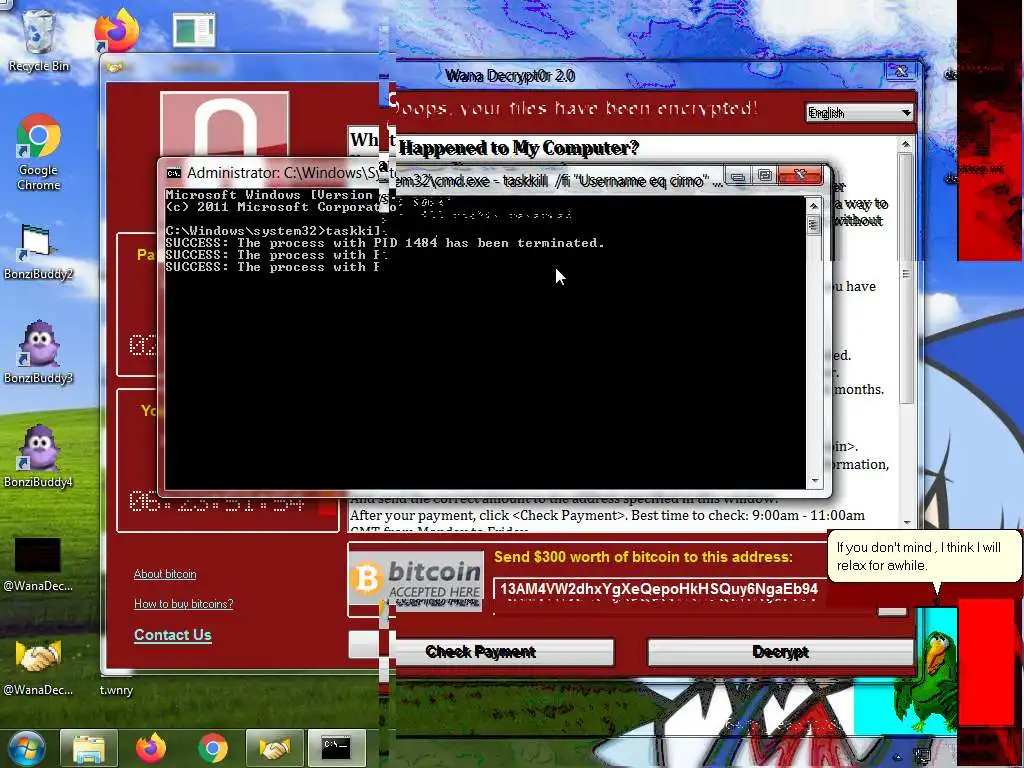Click the Wana Decryptor text scrollbar down arrow

click(906, 522)
